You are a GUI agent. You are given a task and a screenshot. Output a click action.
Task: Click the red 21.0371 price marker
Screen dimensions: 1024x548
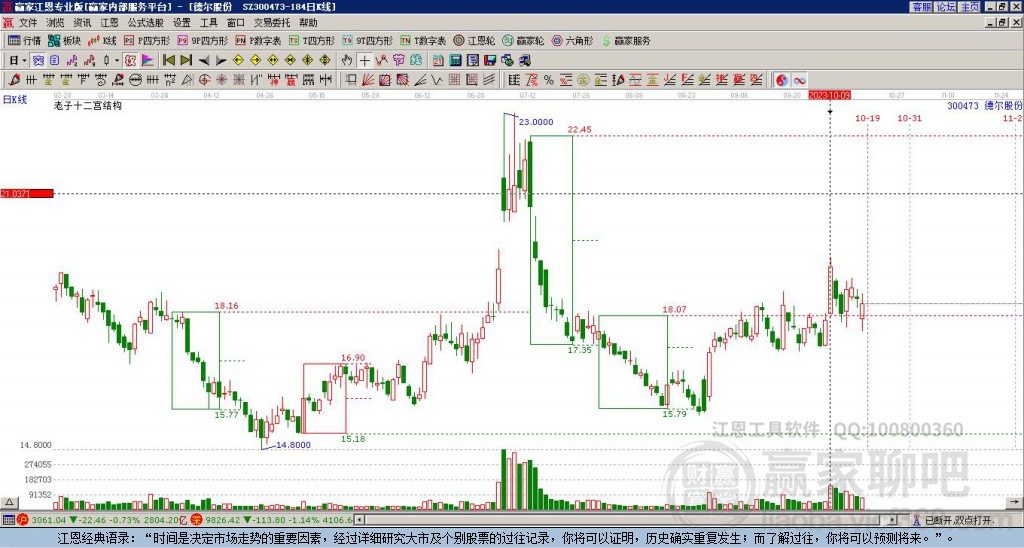pos(27,193)
